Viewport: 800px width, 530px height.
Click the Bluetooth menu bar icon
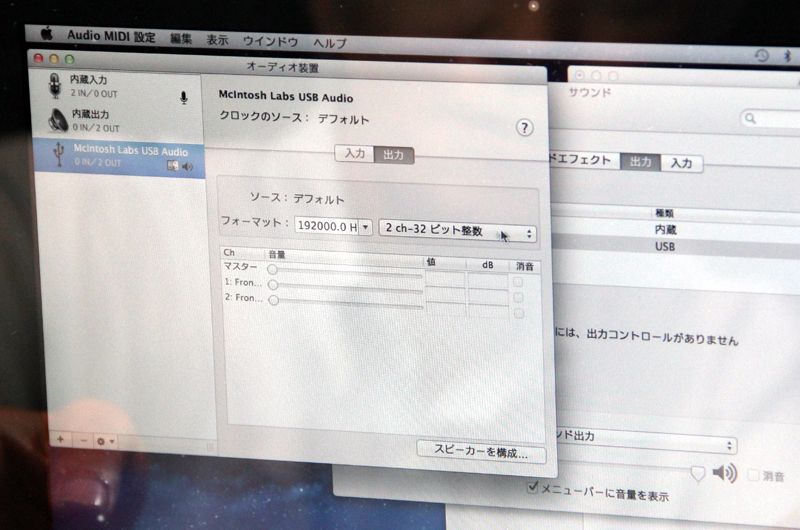pyautogui.click(x=787, y=56)
